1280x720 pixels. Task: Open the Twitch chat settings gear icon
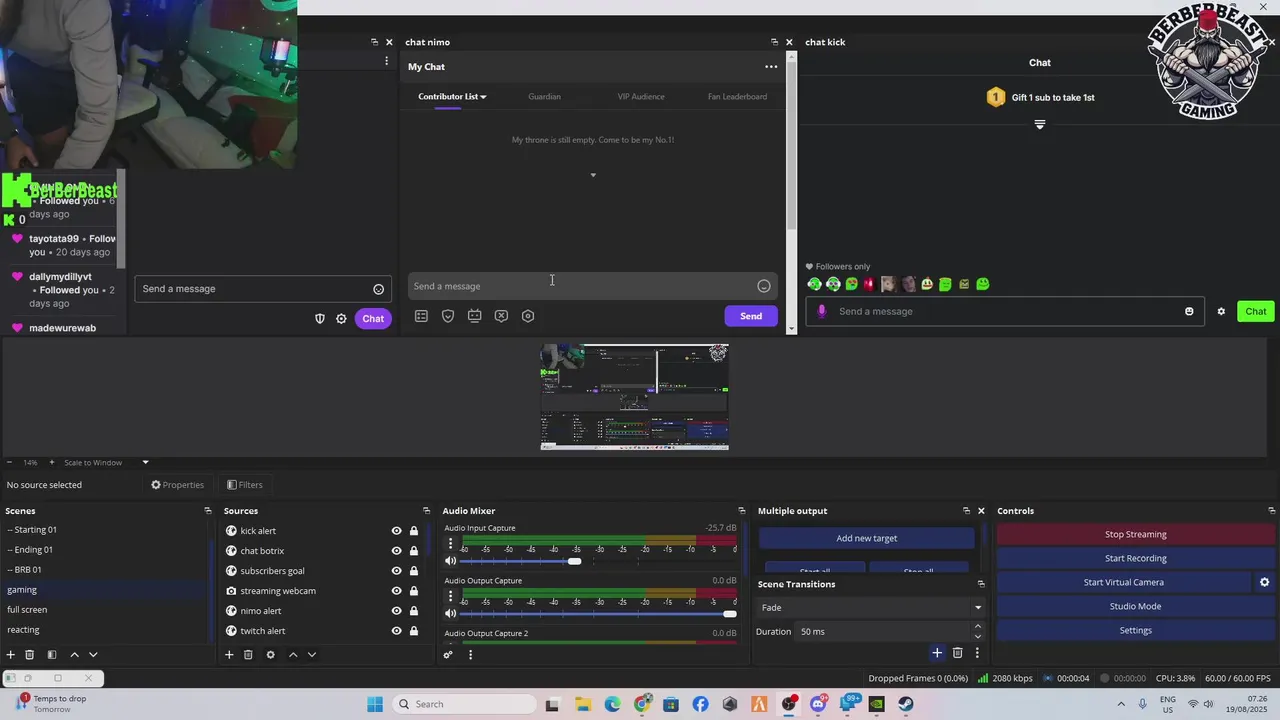pyautogui.click(x=341, y=318)
